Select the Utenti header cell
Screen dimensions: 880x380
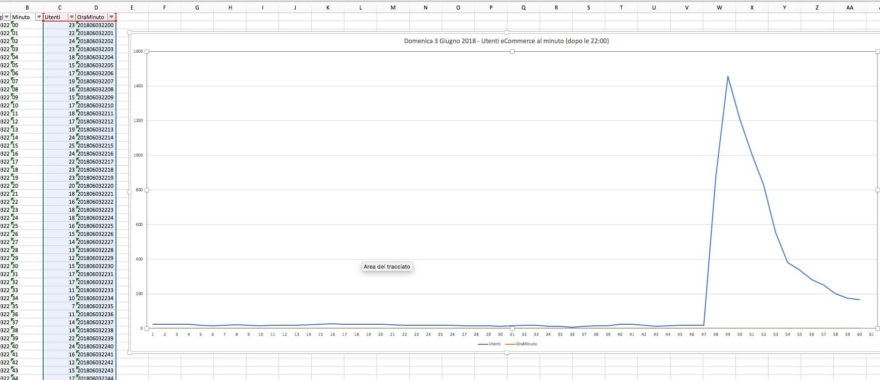[59, 17]
